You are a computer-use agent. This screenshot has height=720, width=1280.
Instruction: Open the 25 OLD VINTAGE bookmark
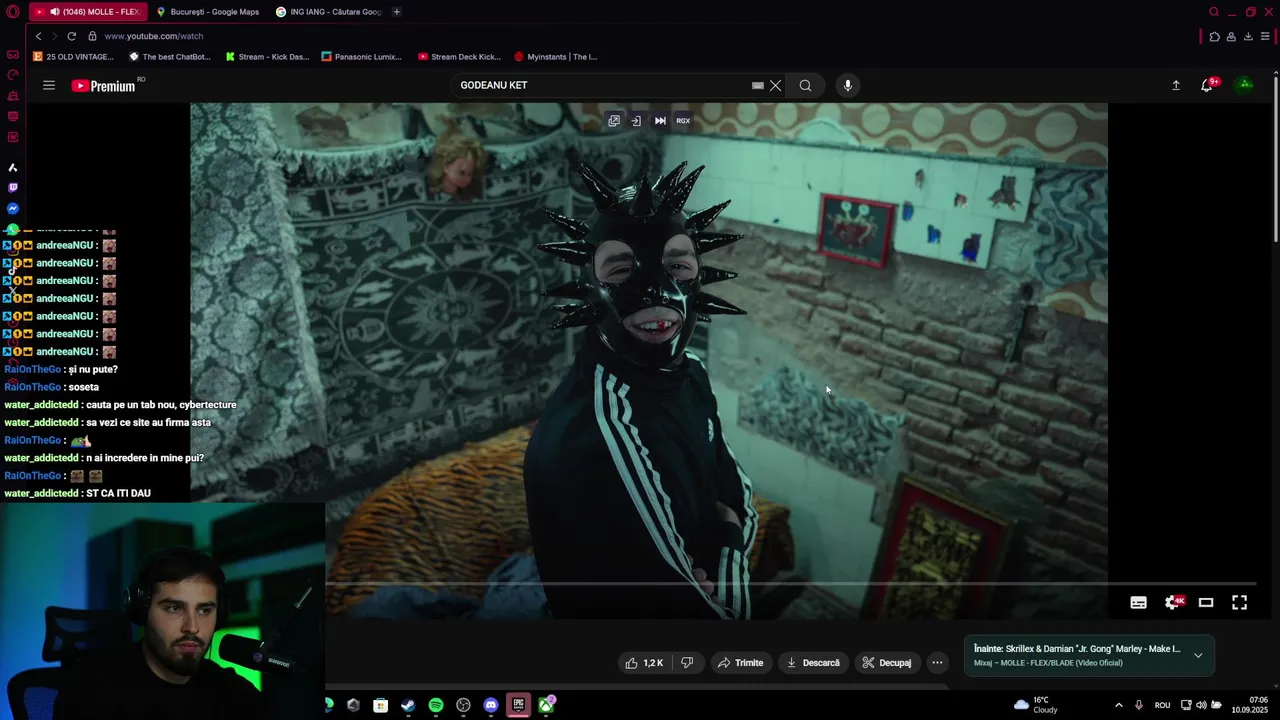click(x=73, y=57)
